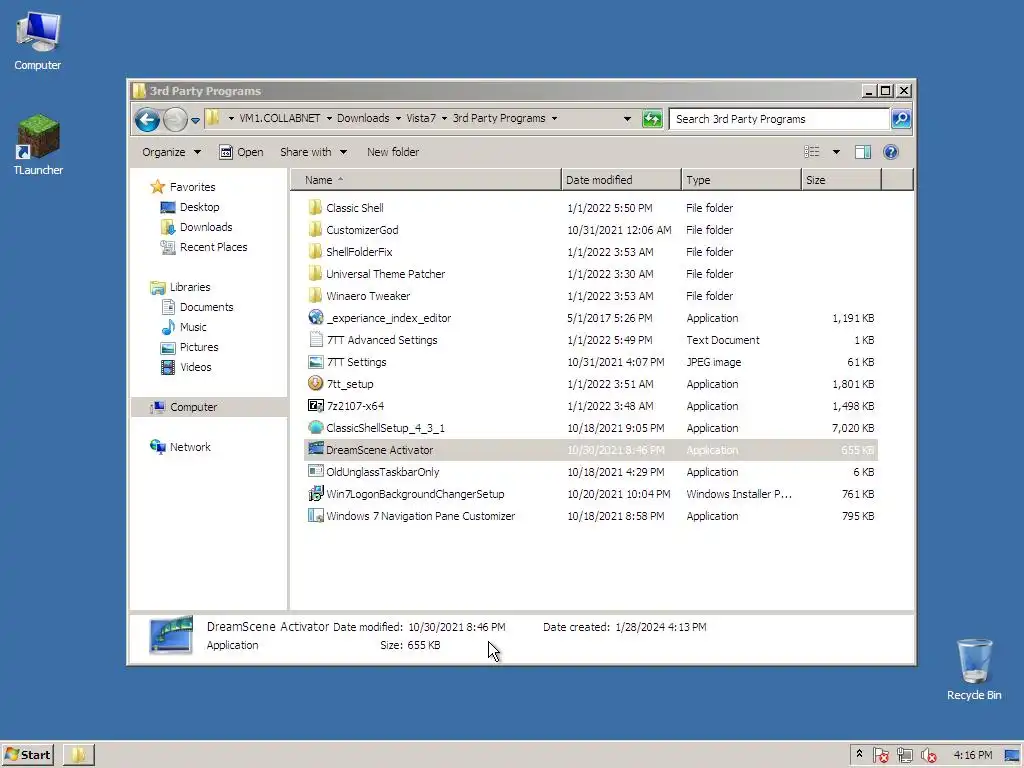The image size is (1024, 768).
Task: Refresh the folder with the green arrows icon
Action: [x=652, y=119]
